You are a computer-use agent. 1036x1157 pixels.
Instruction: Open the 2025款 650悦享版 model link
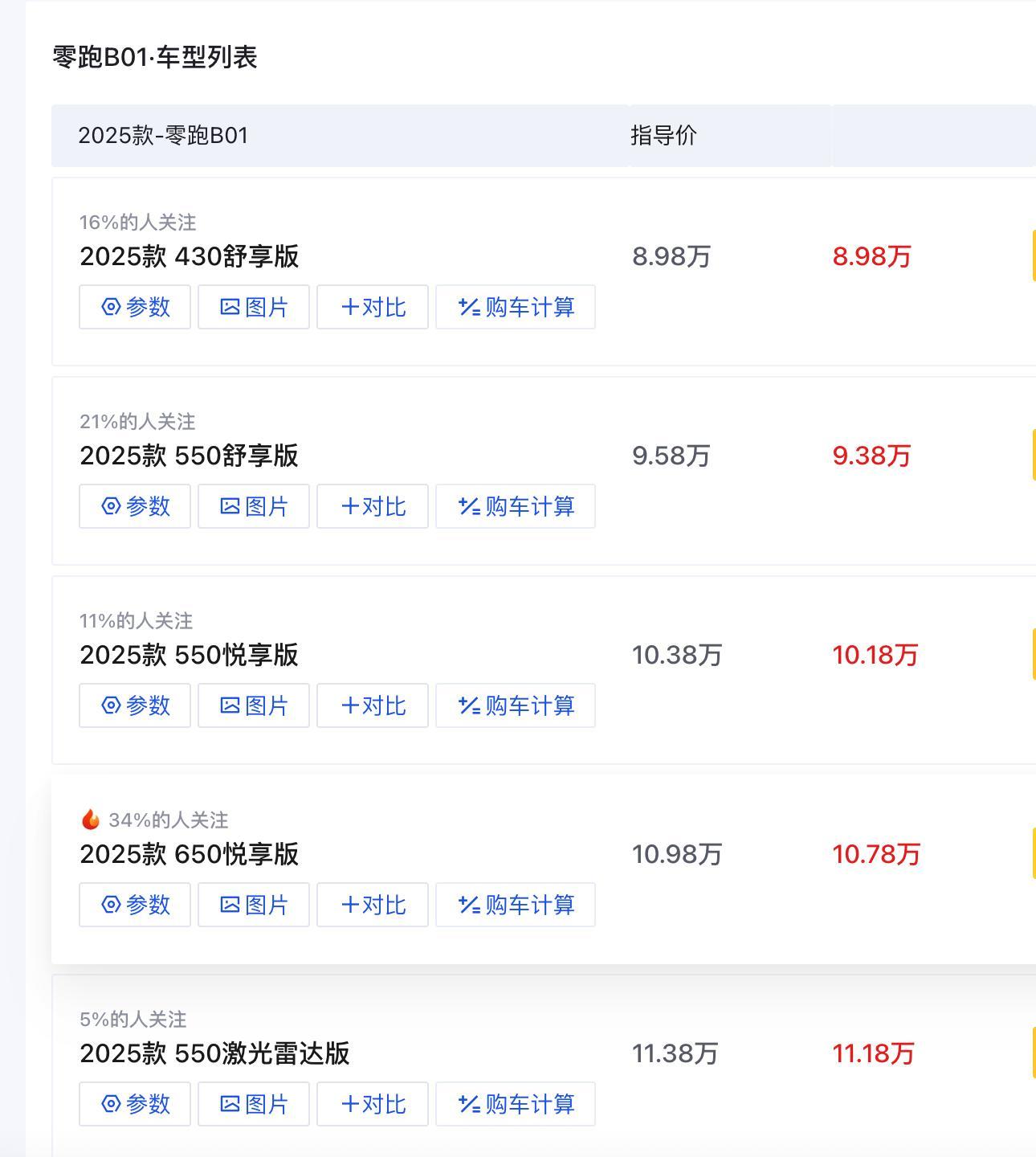190,854
